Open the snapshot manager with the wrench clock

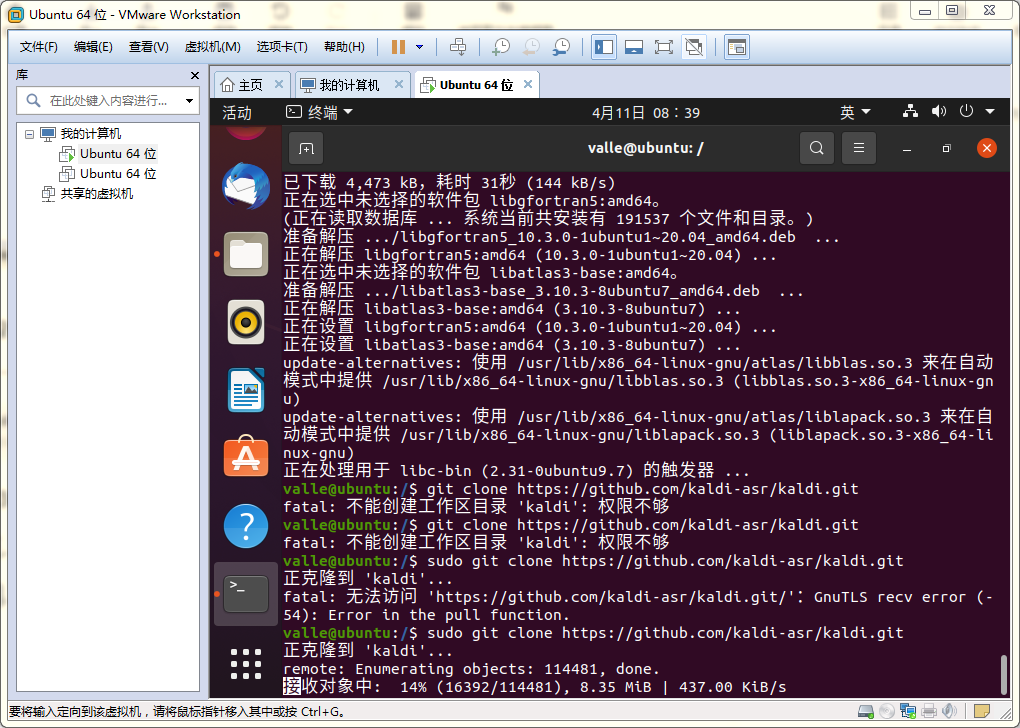click(x=561, y=47)
